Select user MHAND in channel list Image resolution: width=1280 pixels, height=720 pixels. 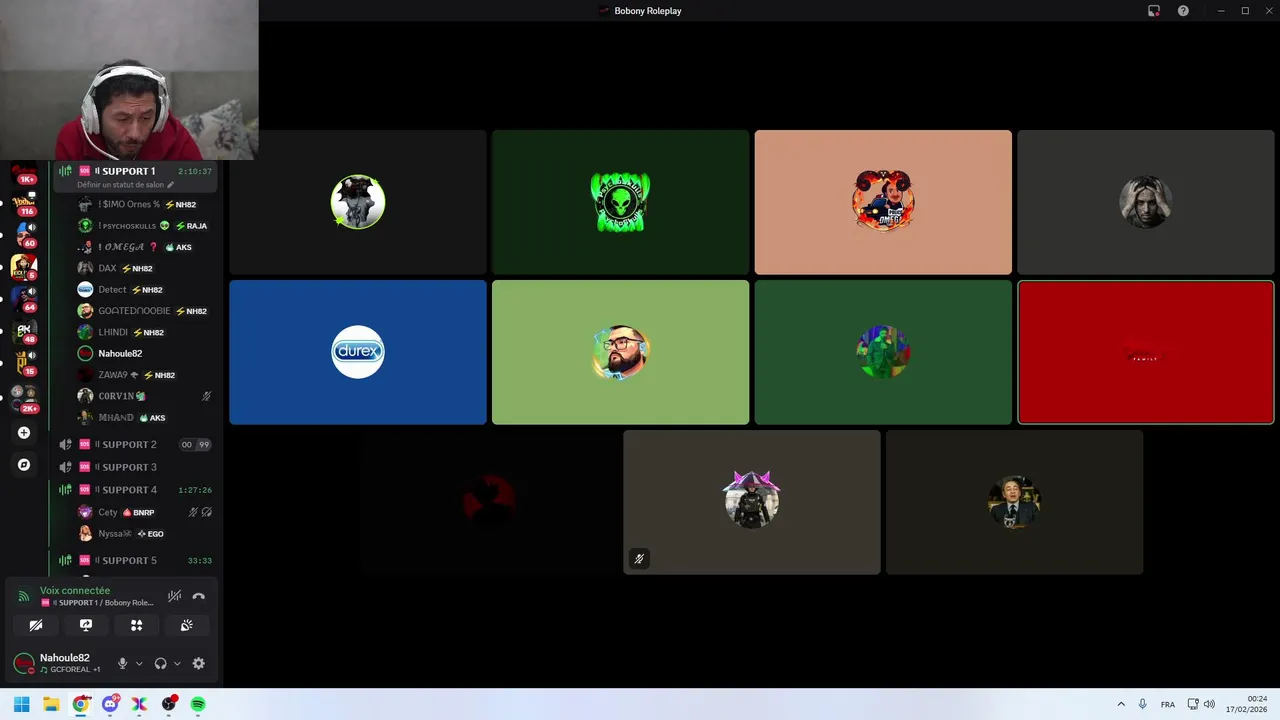pyautogui.click(x=145, y=417)
